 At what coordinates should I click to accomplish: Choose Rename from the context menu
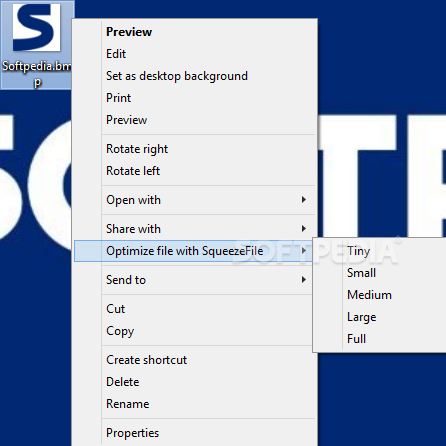click(x=195, y=404)
